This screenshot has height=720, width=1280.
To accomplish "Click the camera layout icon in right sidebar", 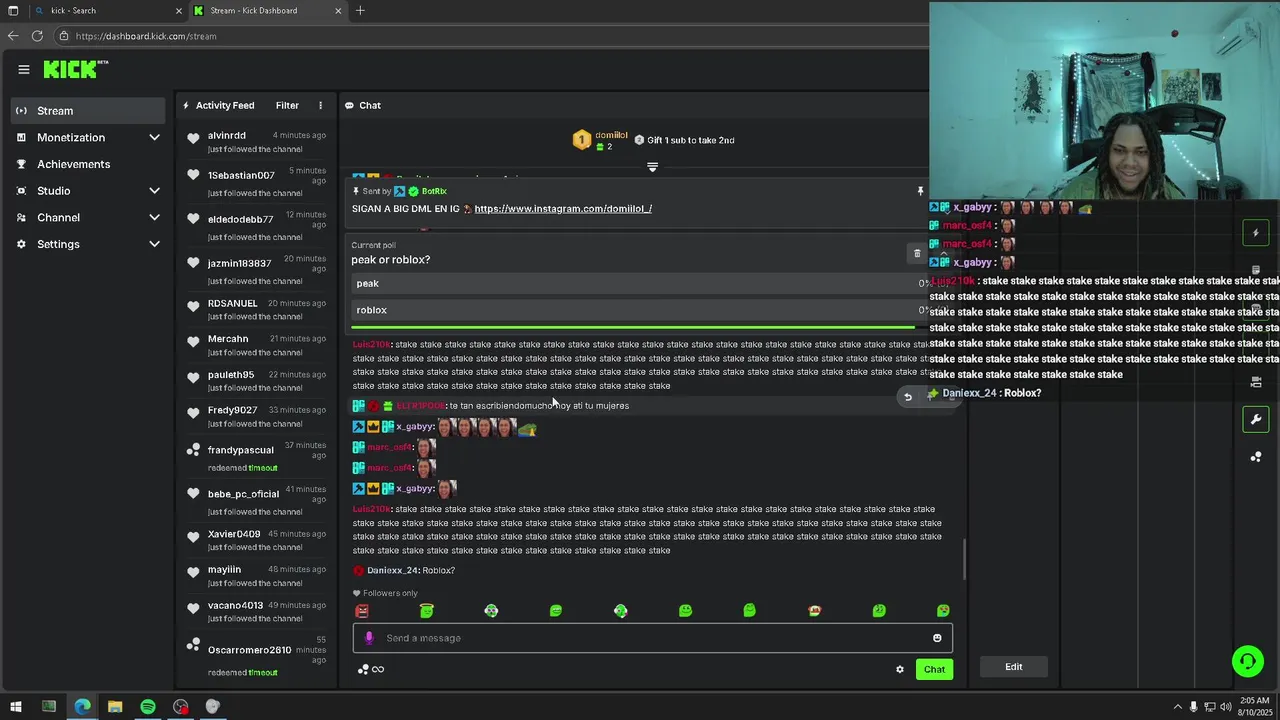I will coord(1256,382).
